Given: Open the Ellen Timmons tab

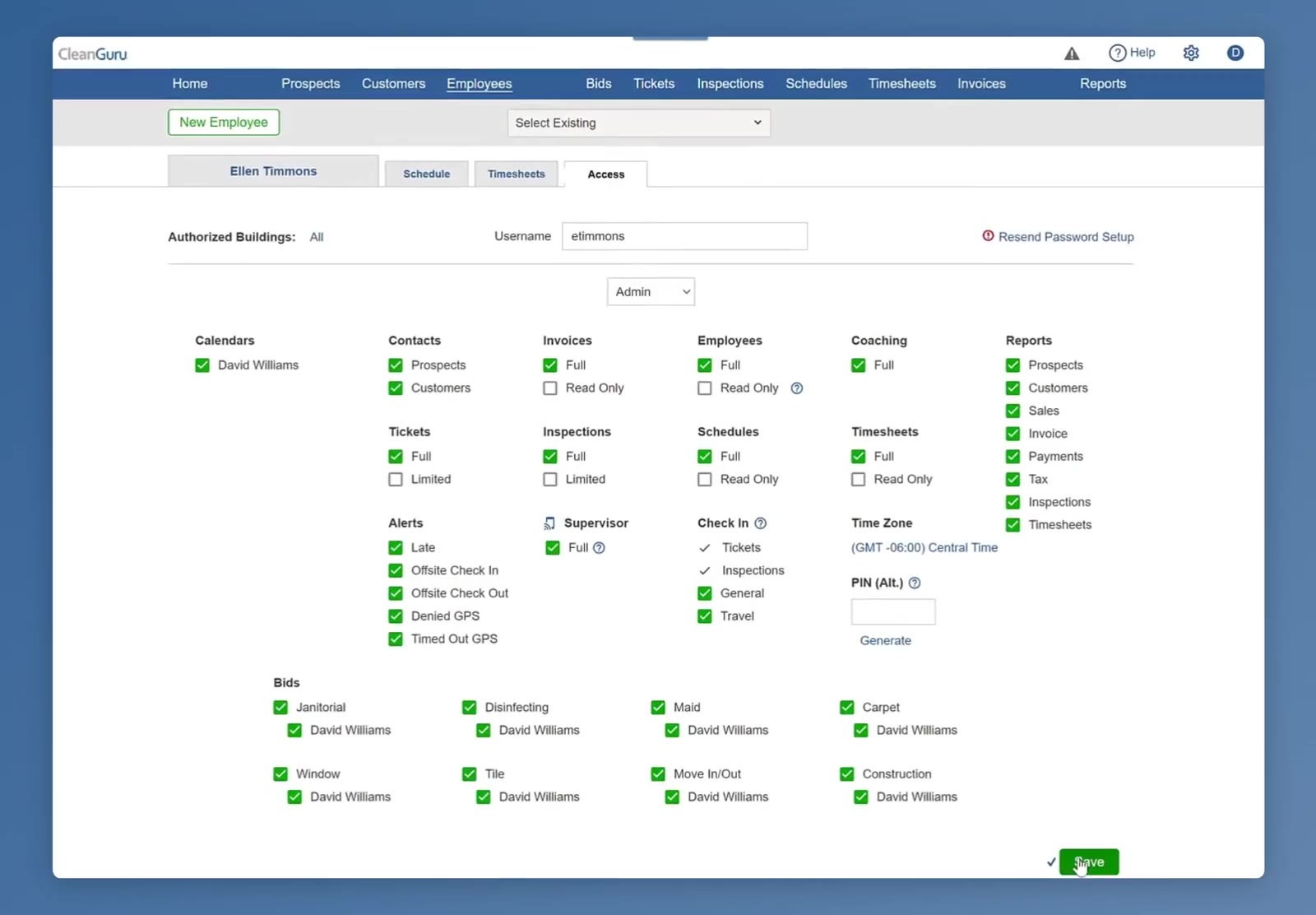Looking at the screenshot, I should click(273, 171).
